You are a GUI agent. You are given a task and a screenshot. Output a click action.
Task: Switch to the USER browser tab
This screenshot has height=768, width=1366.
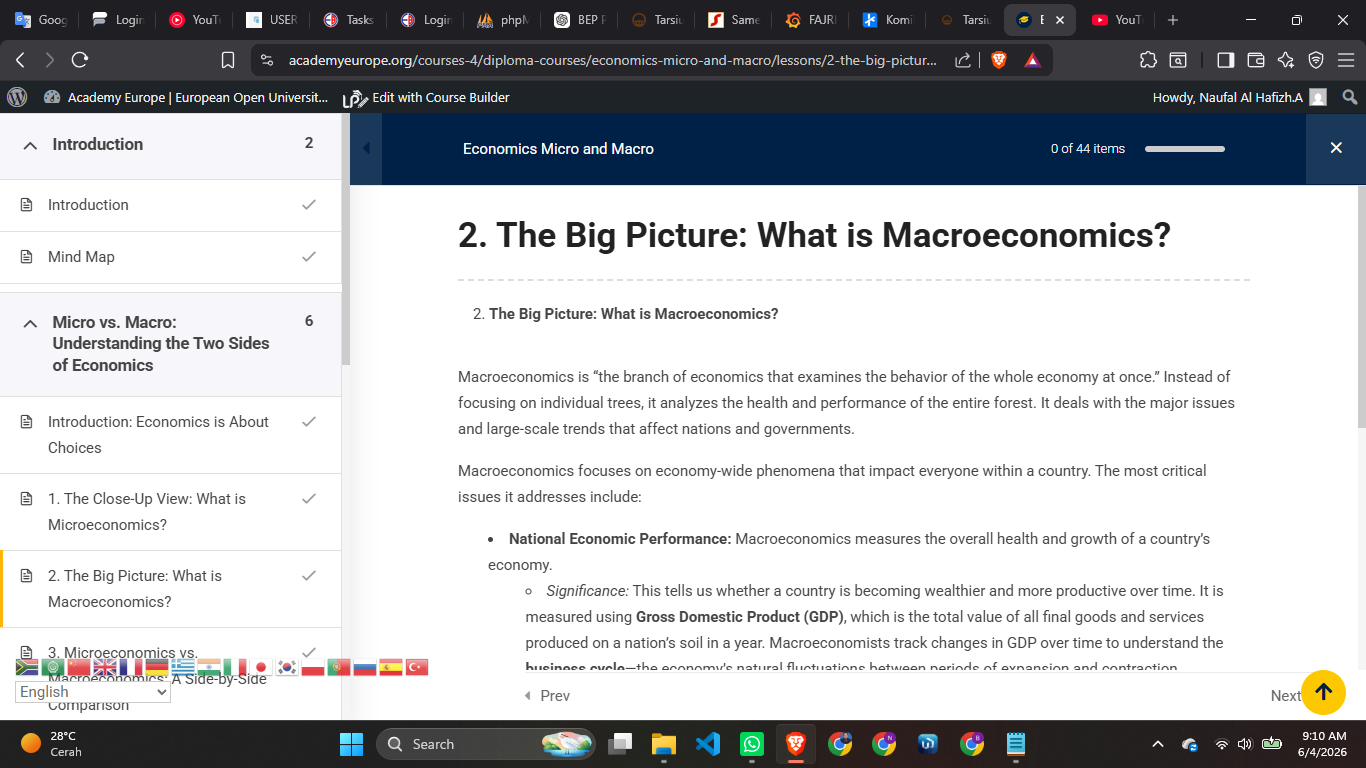pos(272,20)
